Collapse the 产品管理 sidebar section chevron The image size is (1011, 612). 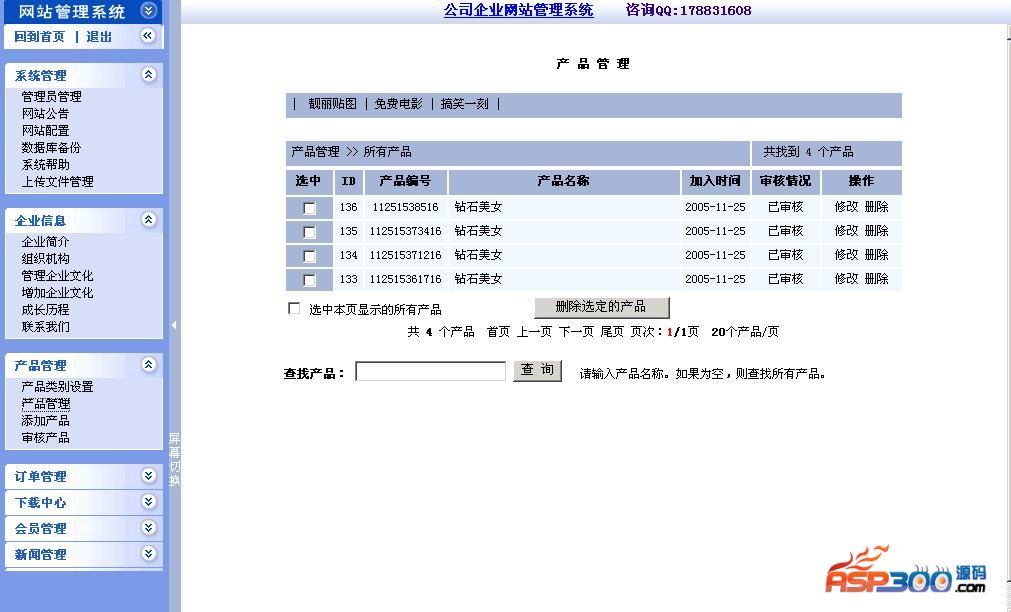(x=148, y=365)
